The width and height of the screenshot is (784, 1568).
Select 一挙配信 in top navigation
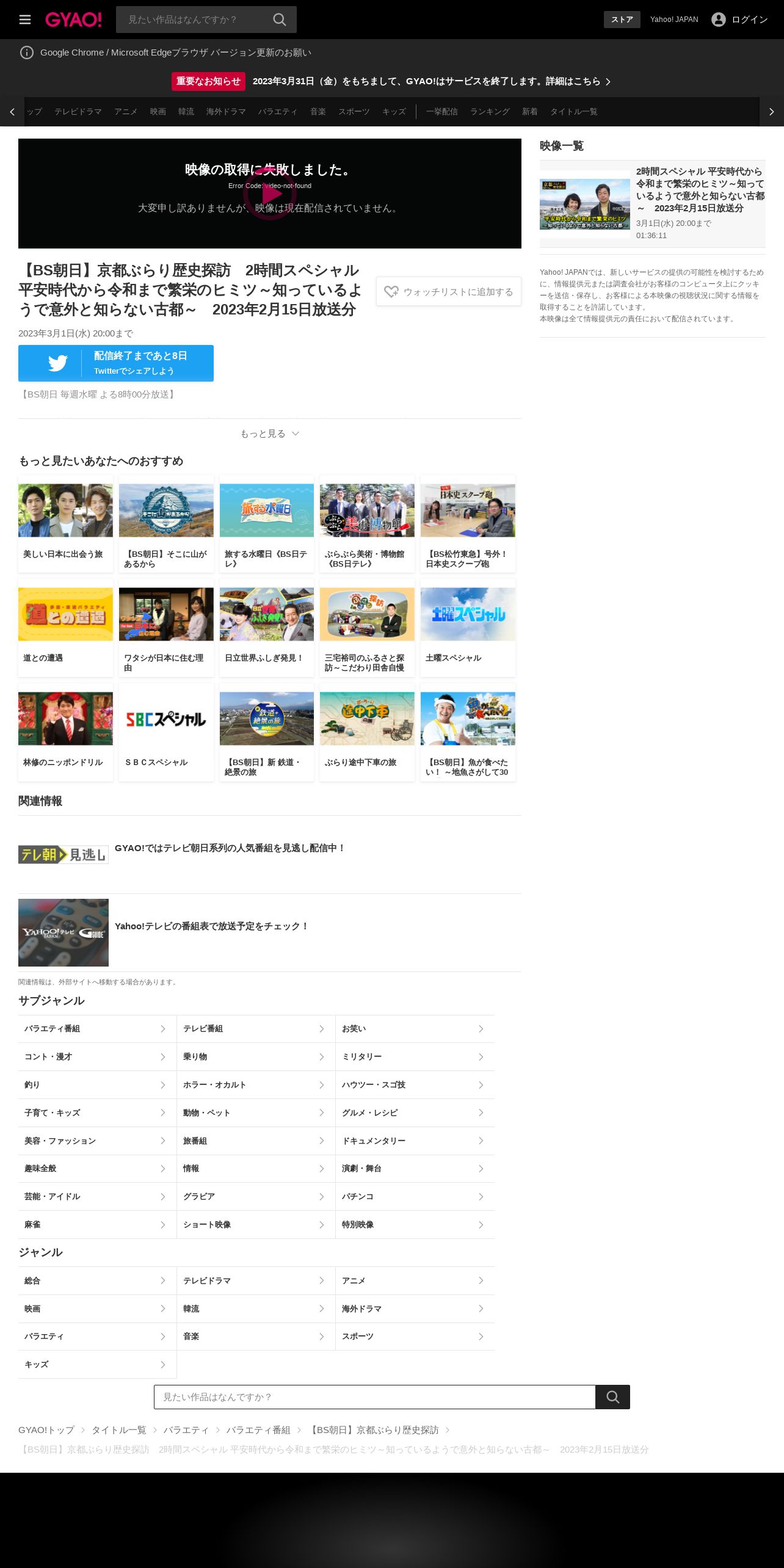[x=442, y=112]
